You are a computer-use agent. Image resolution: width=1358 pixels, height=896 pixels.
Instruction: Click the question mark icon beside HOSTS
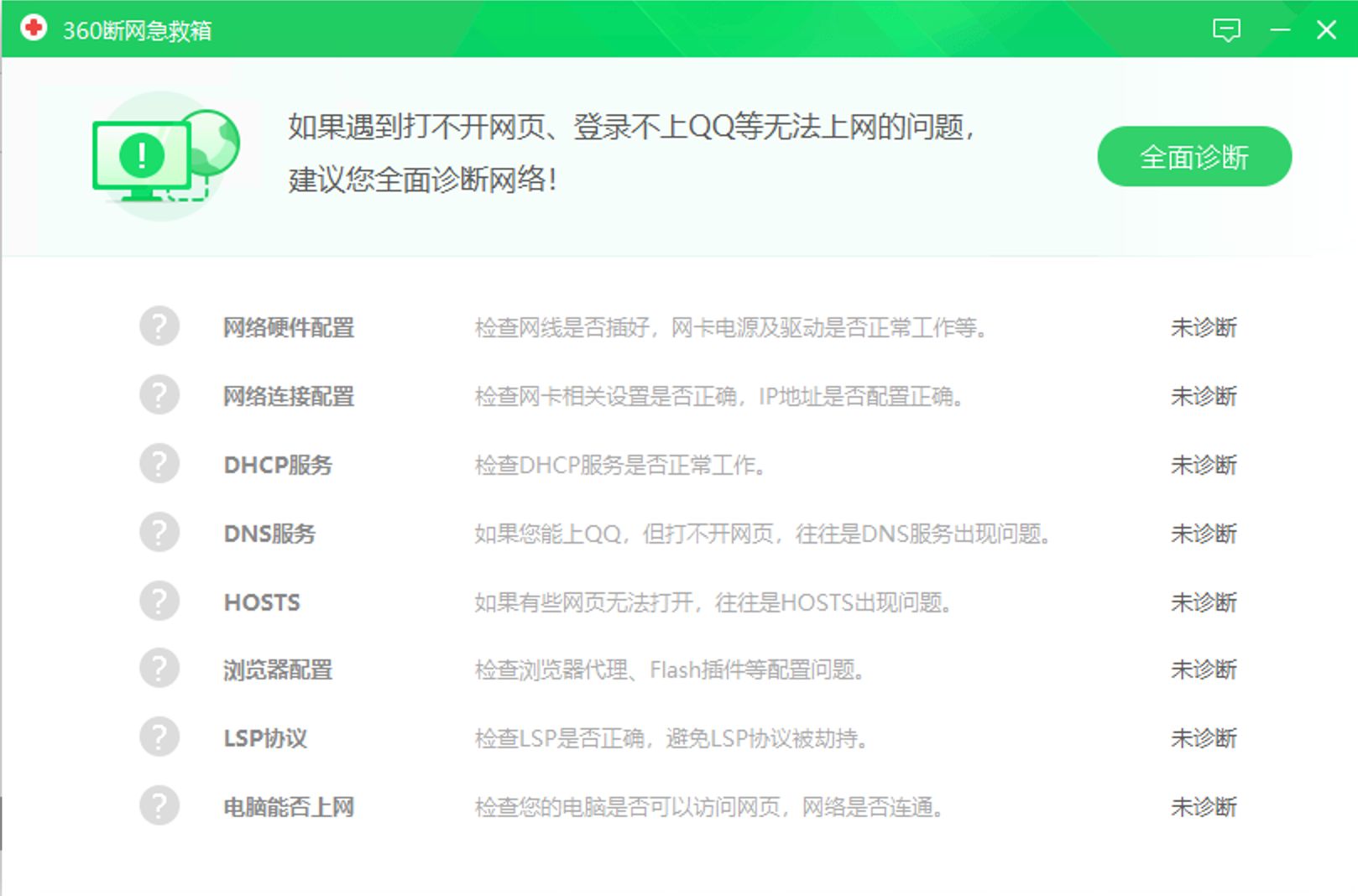click(x=159, y=601)
